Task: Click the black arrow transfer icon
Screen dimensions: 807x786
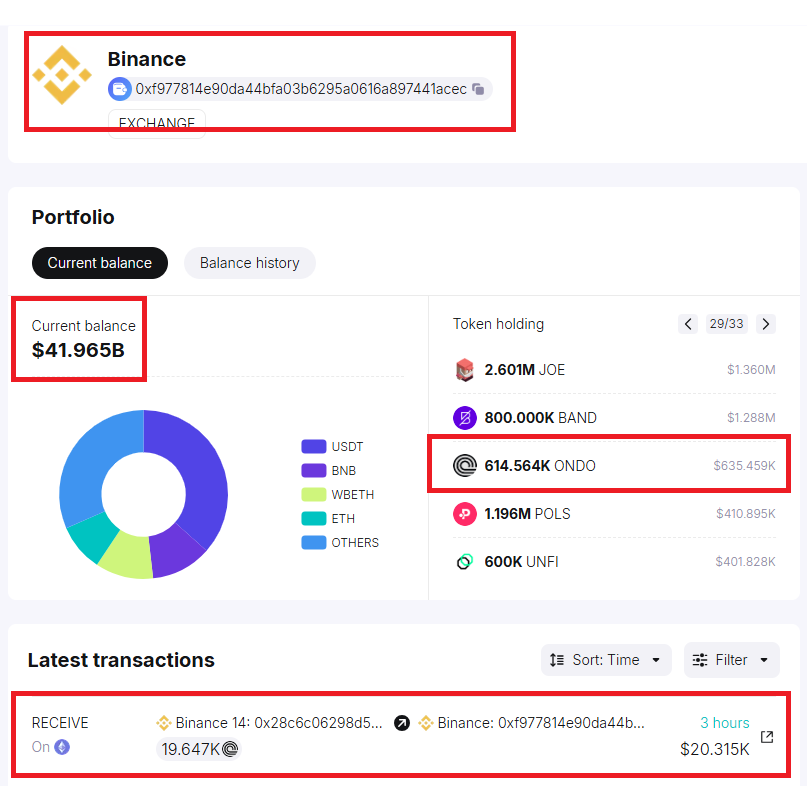Action: coord(402,723)
